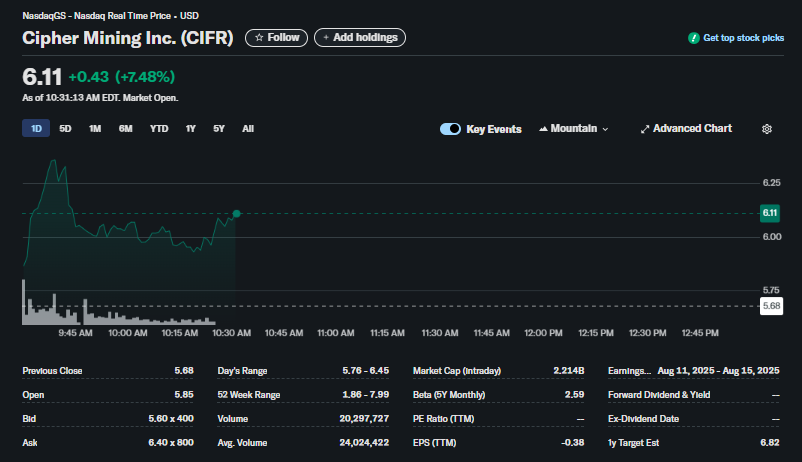Switch chart to 1M range
The width and height of the screenshot is (802, 462).
[95, 128]
